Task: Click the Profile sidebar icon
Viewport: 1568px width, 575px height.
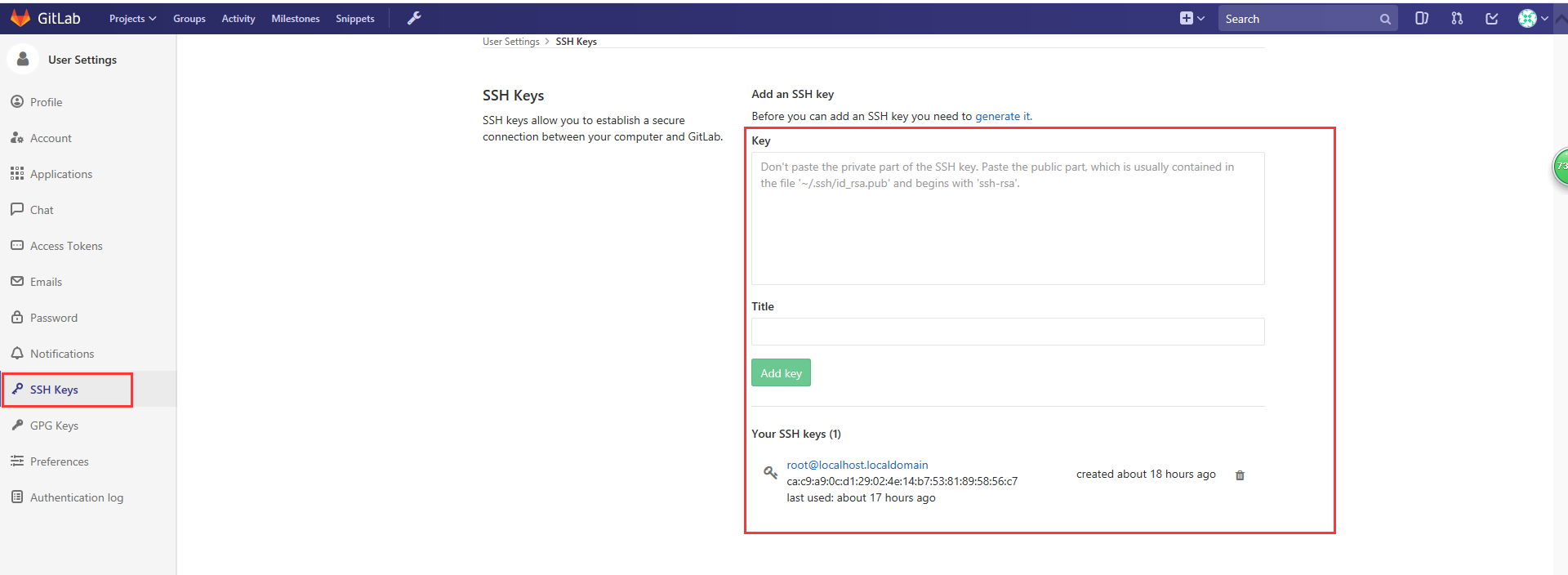Action: 17,101
